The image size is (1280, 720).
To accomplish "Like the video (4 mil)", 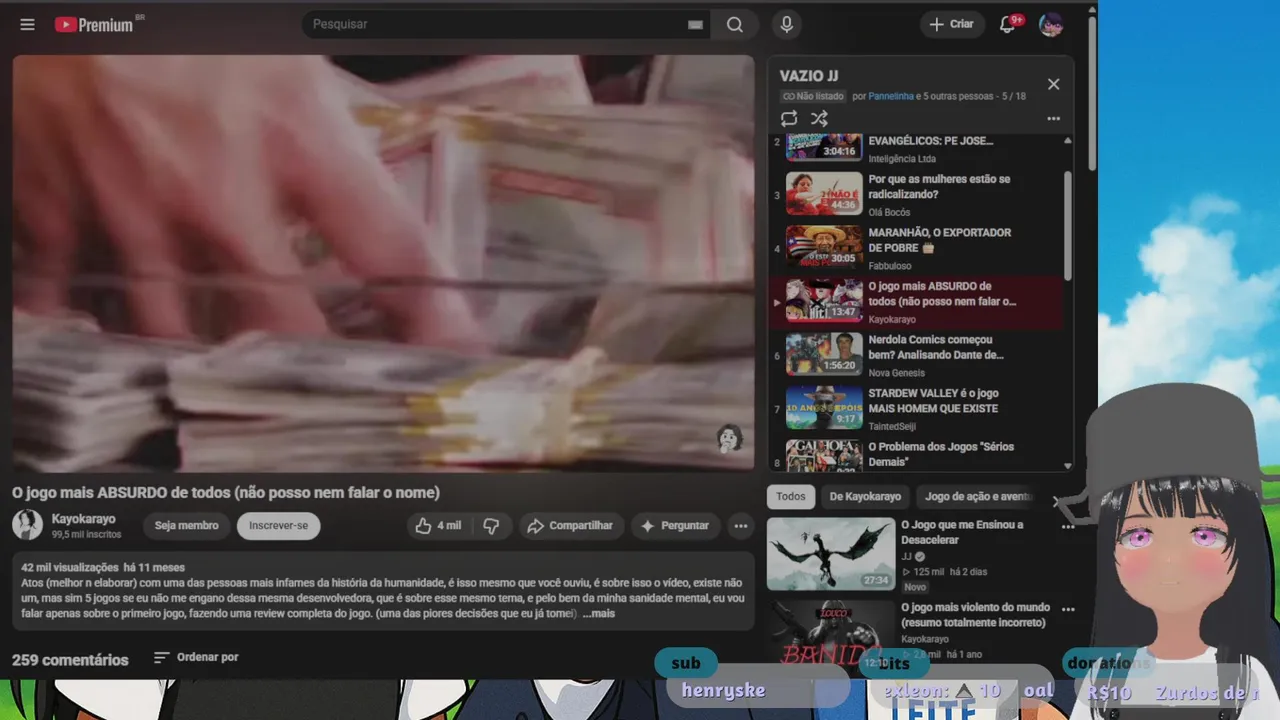I will point(438,525).
